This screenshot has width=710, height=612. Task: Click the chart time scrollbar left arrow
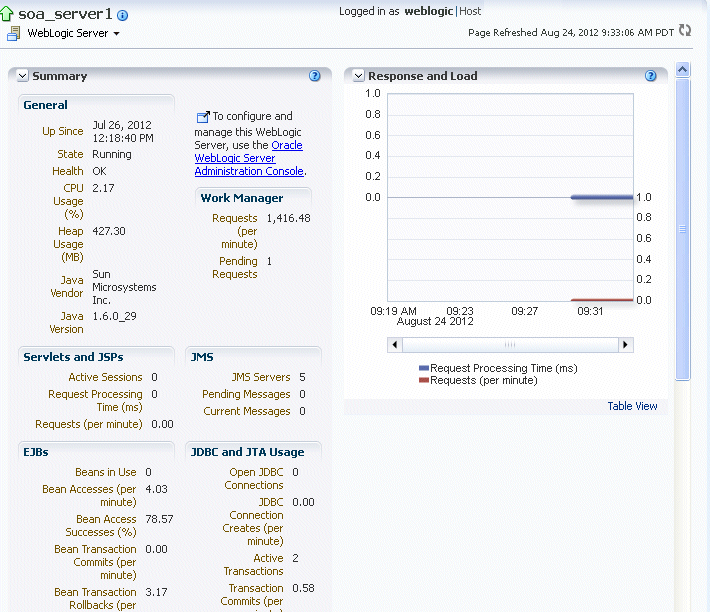(x=395, y=344)
